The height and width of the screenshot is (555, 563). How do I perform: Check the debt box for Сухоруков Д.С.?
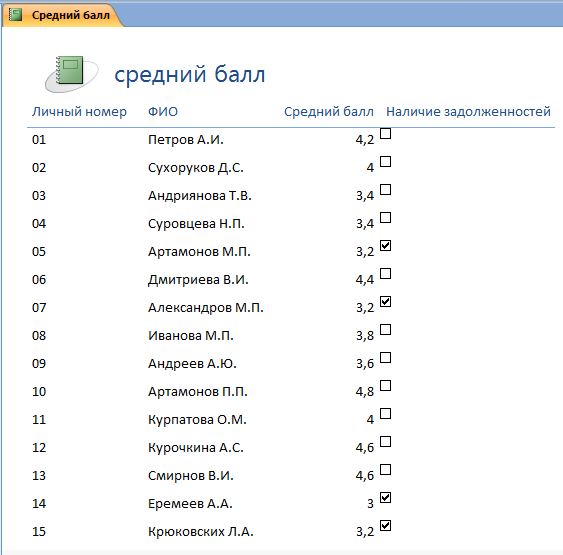(x=385, y=162)
